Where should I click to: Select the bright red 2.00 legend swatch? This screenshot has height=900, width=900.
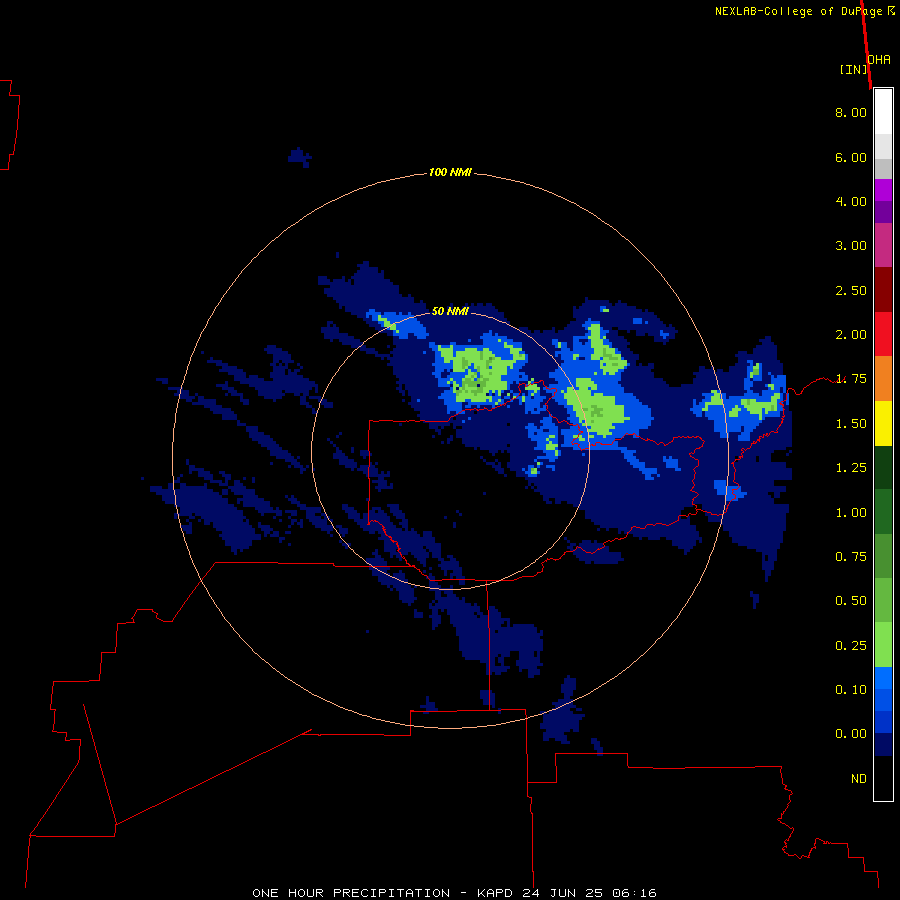tap(883, 334)
